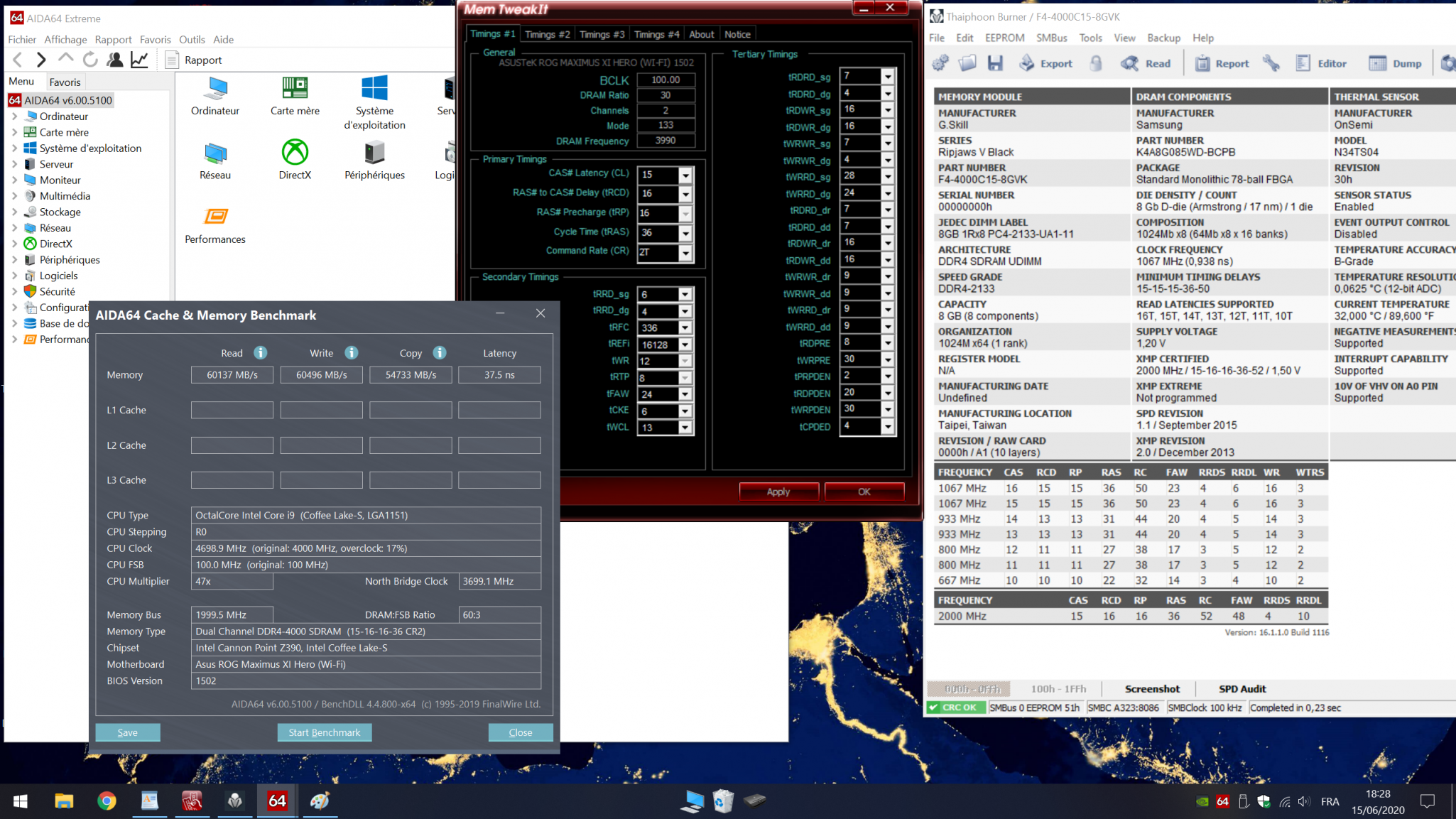This screenshot has width=1456, height=819.
Task: Click the Screenshot button in Thaiphoon Burner
Action: 1152,688
